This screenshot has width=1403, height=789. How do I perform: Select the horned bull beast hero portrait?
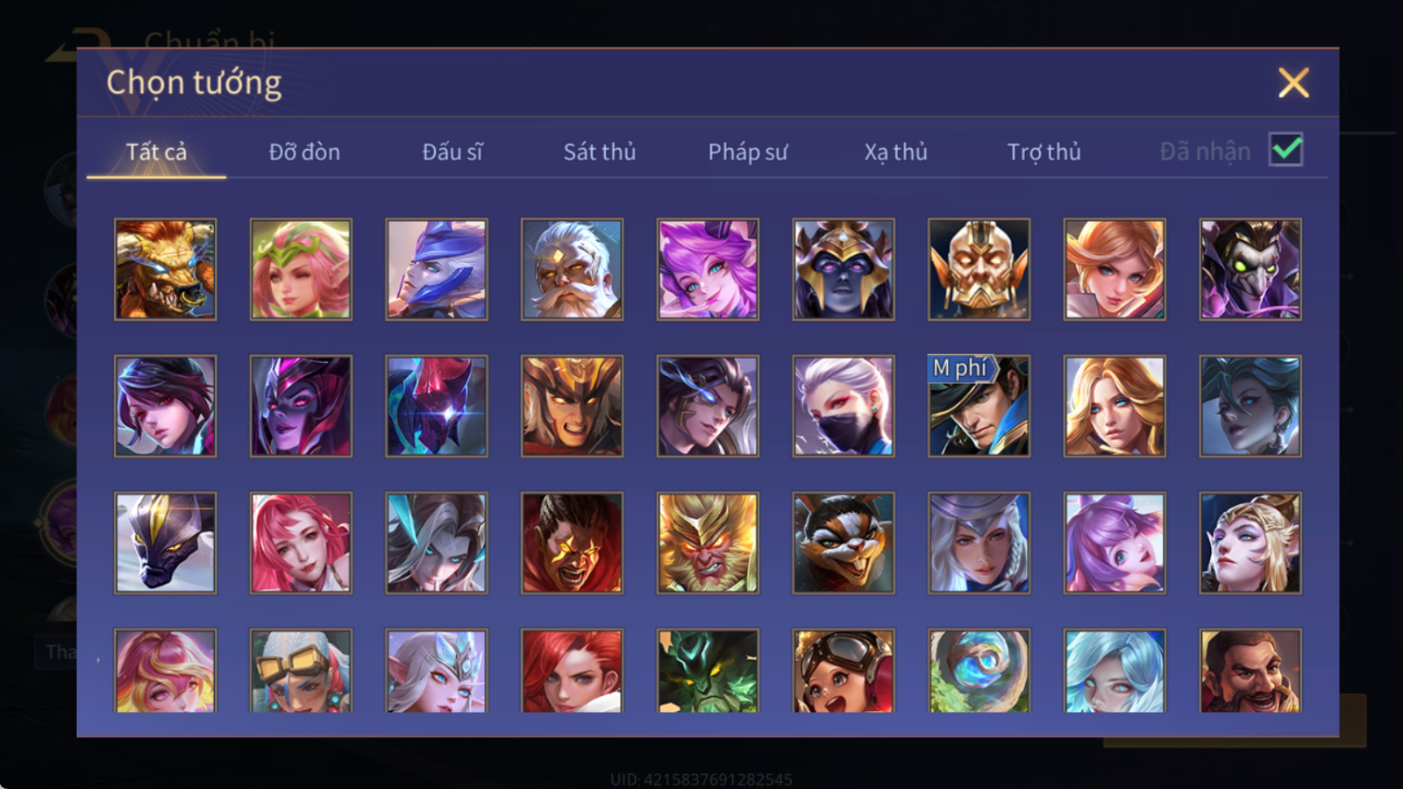(165, 270)
